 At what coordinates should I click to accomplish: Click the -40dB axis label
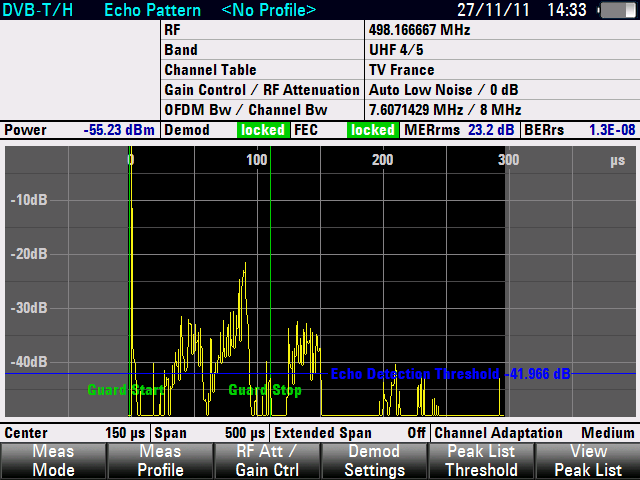29,362
